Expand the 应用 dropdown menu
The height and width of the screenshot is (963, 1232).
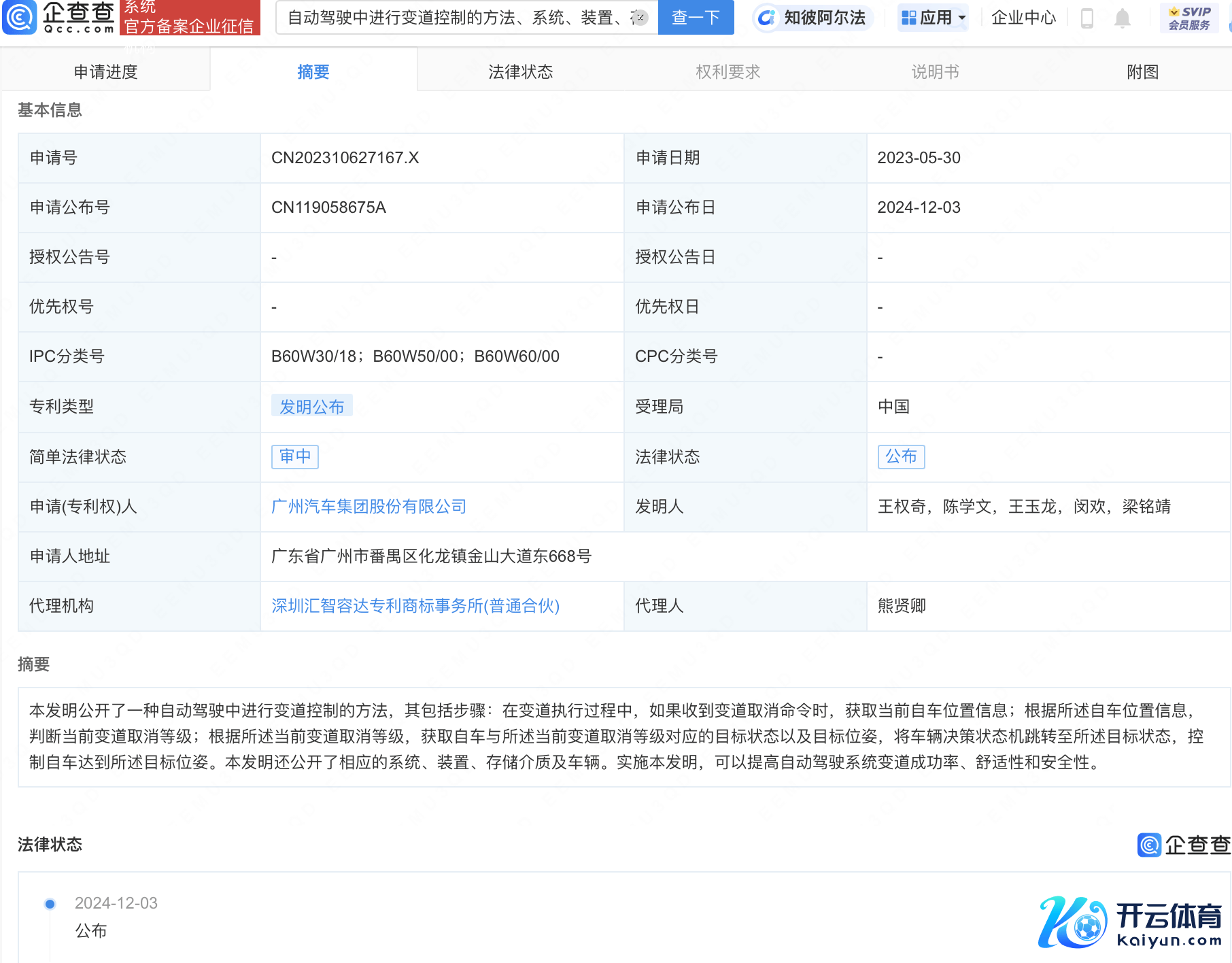point(934,18)
